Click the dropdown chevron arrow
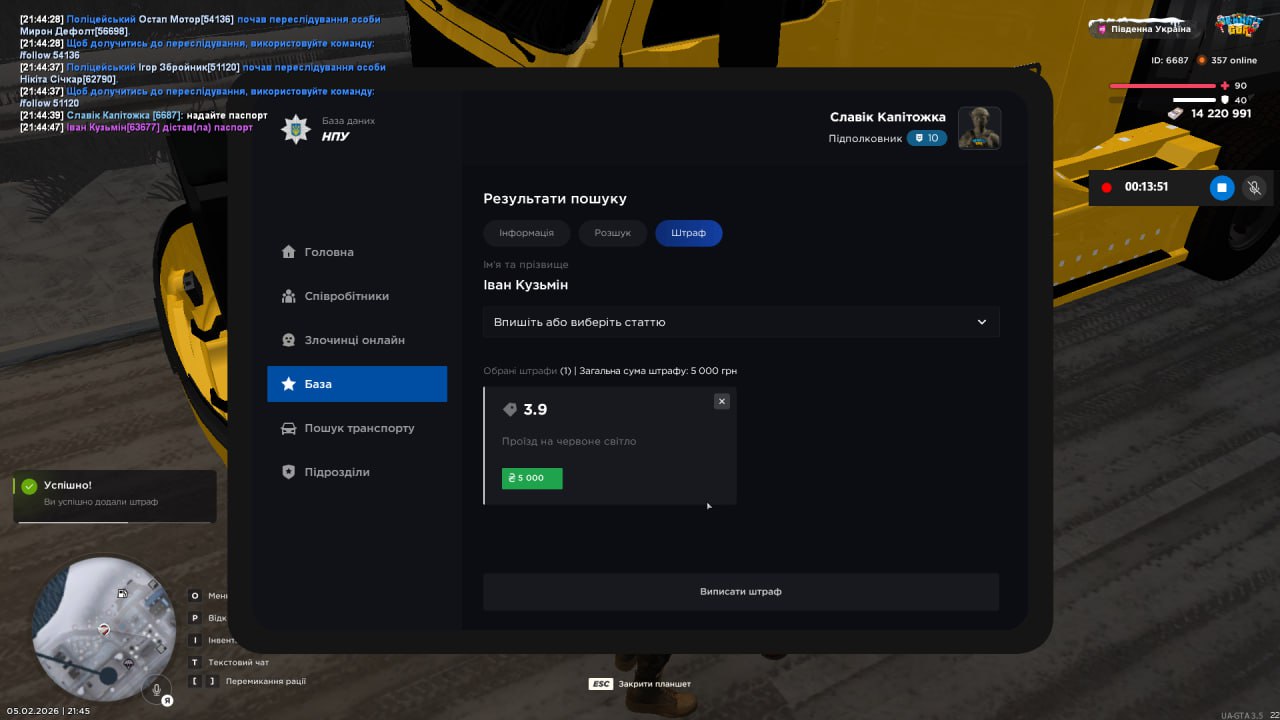1280x720 pixels. pos(982,322)
